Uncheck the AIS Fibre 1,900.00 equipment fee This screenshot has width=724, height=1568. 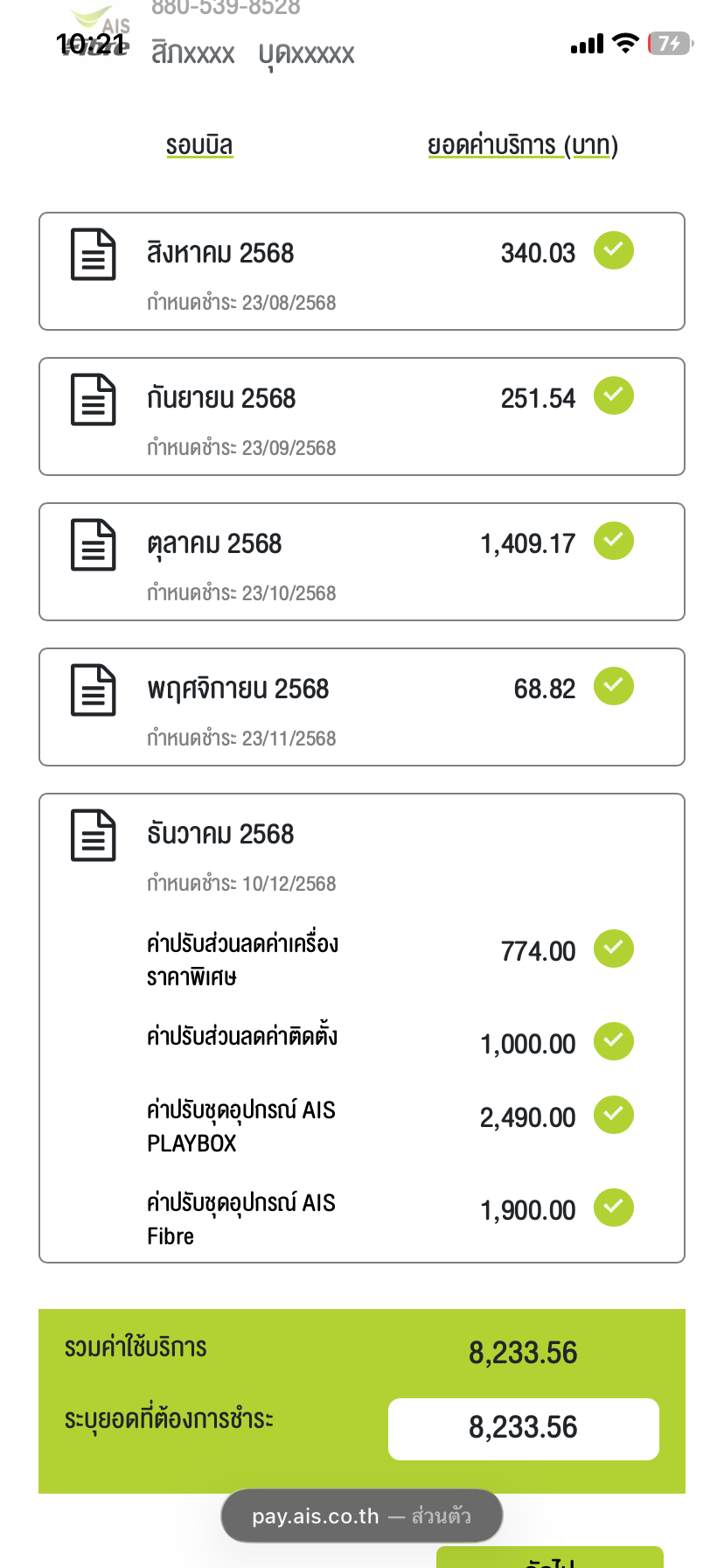click(614, 1207)
